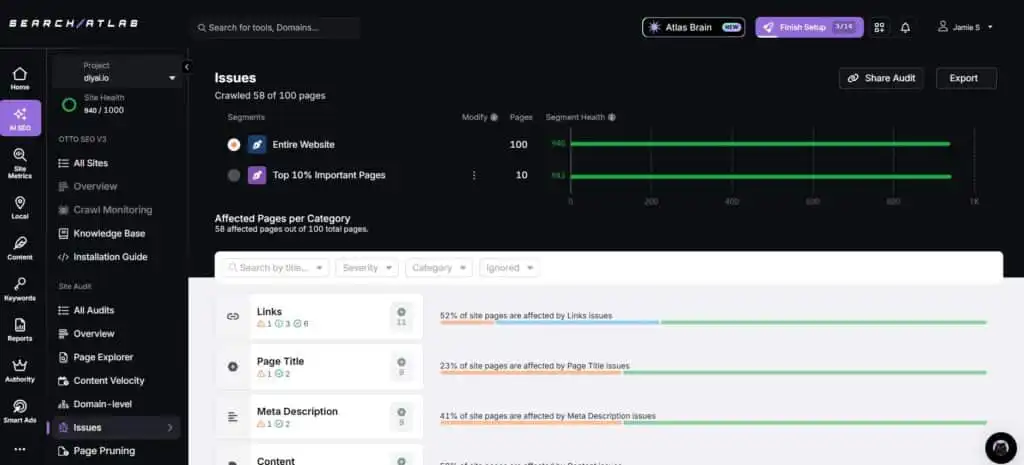1024x465 pixels.
Task: Open Home in the left rail
Action: (20, 78)
